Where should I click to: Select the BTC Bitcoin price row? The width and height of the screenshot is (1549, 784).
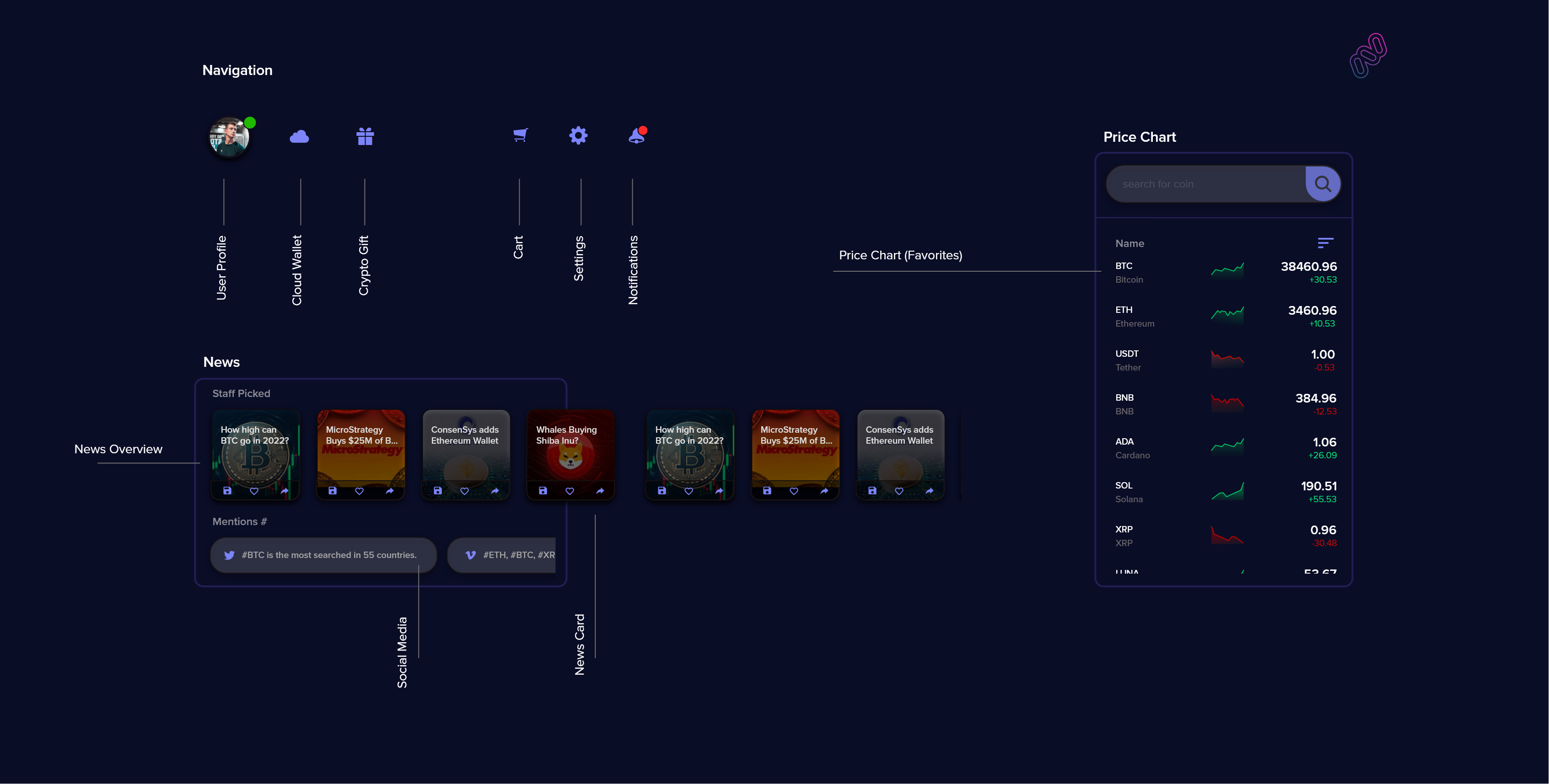(x=1224, y=272)
